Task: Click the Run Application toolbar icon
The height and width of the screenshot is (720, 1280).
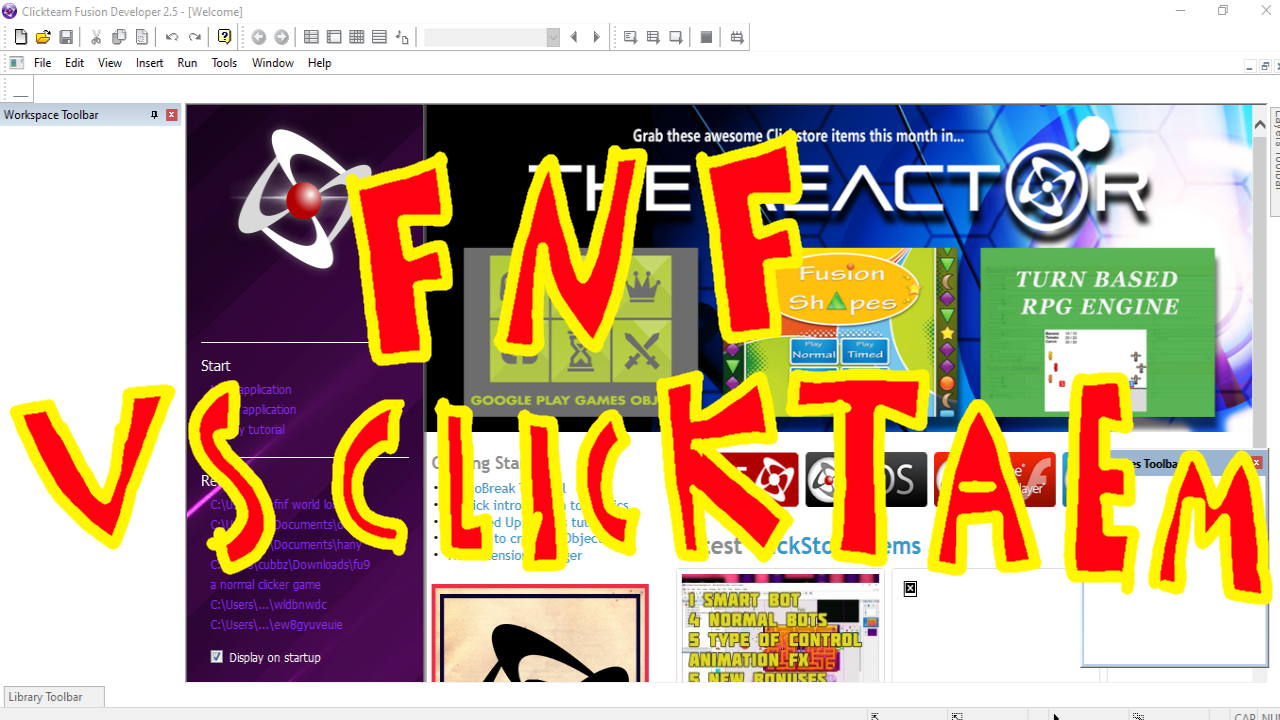Action: coord(653,37)
